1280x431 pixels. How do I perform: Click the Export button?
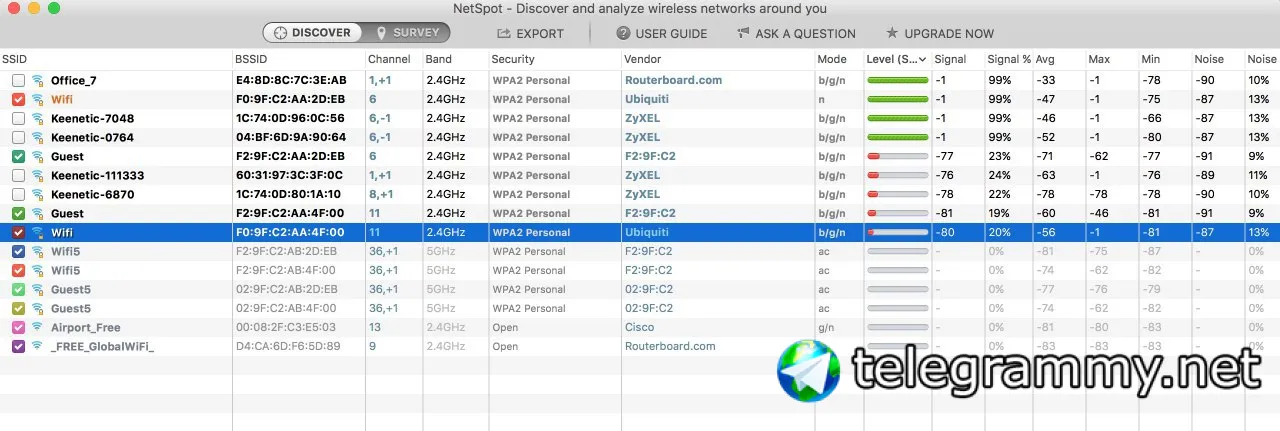[x=531, y=33]
